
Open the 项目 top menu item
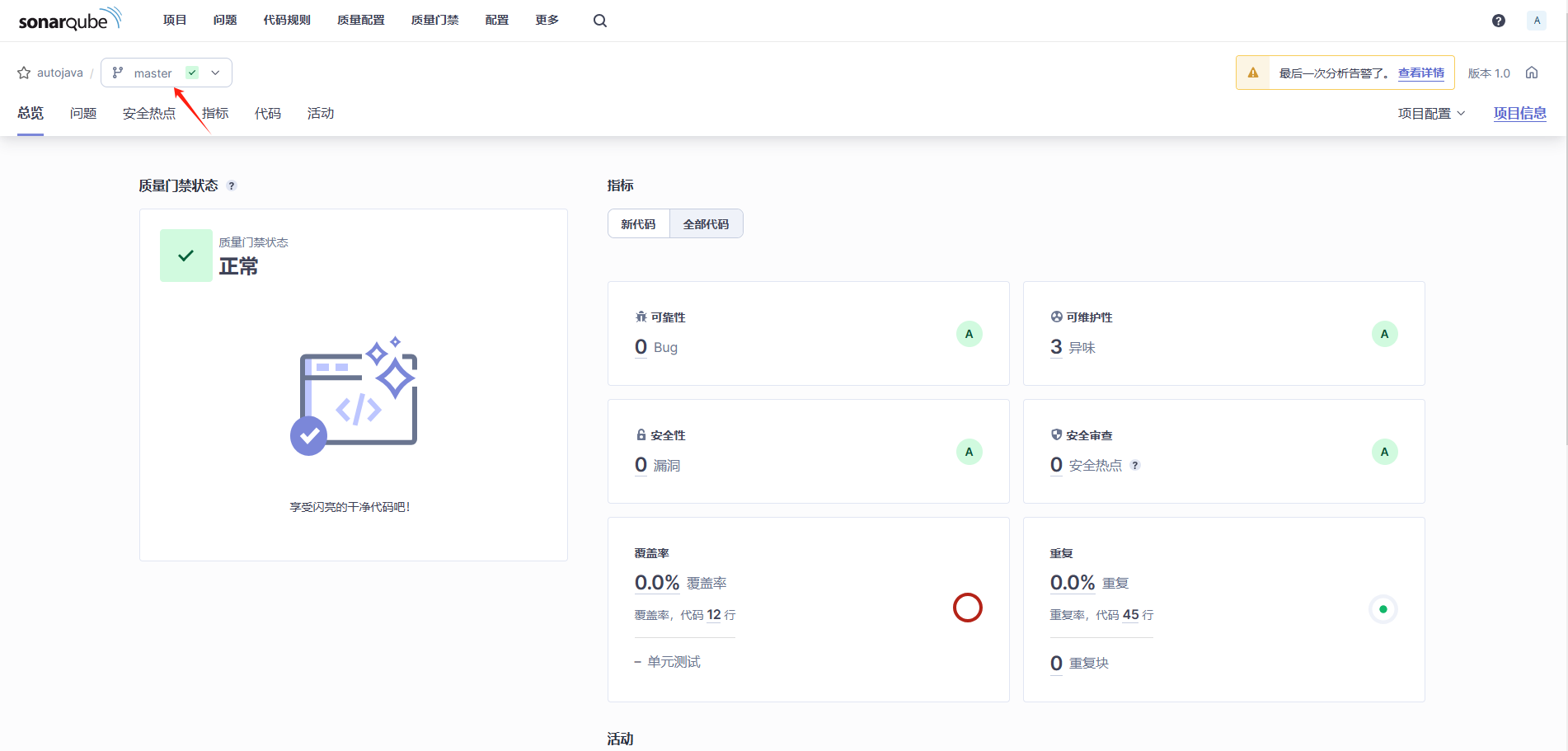click(x=175, y=20)
